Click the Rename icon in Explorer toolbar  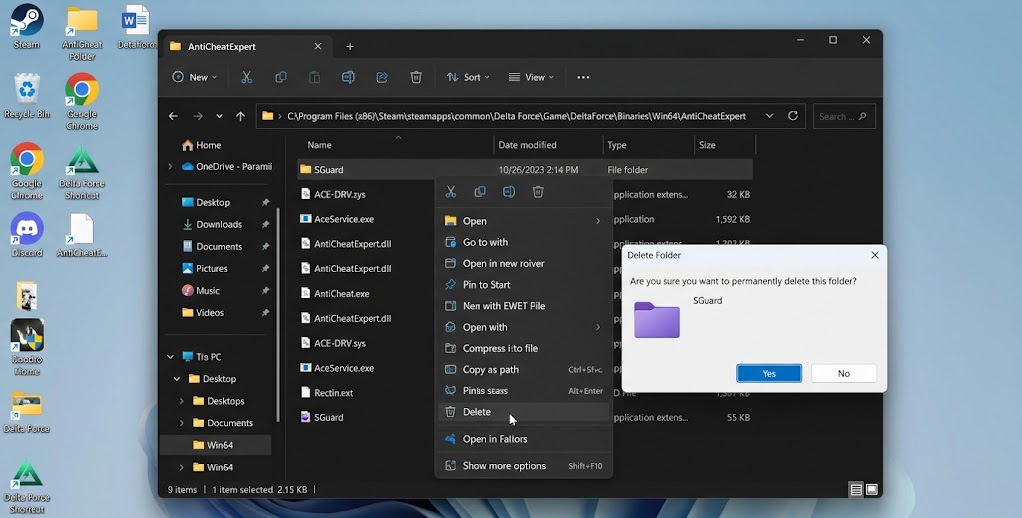coord(348,77)
